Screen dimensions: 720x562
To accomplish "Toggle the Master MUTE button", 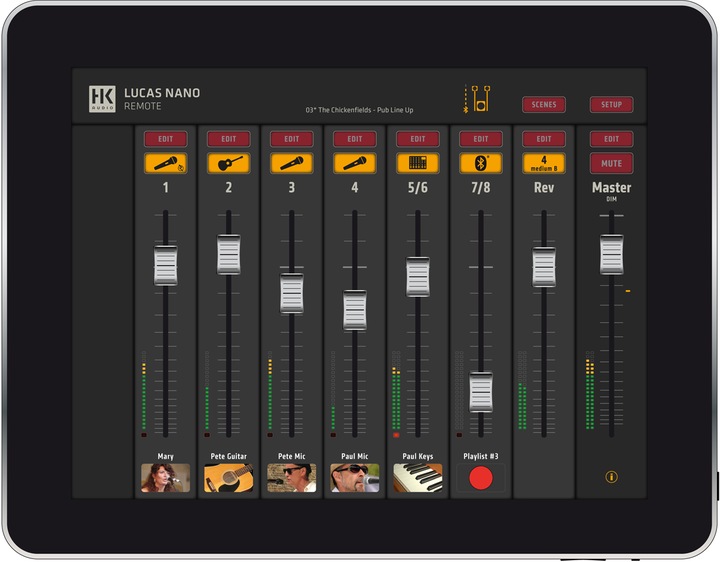I will point(611,163).
